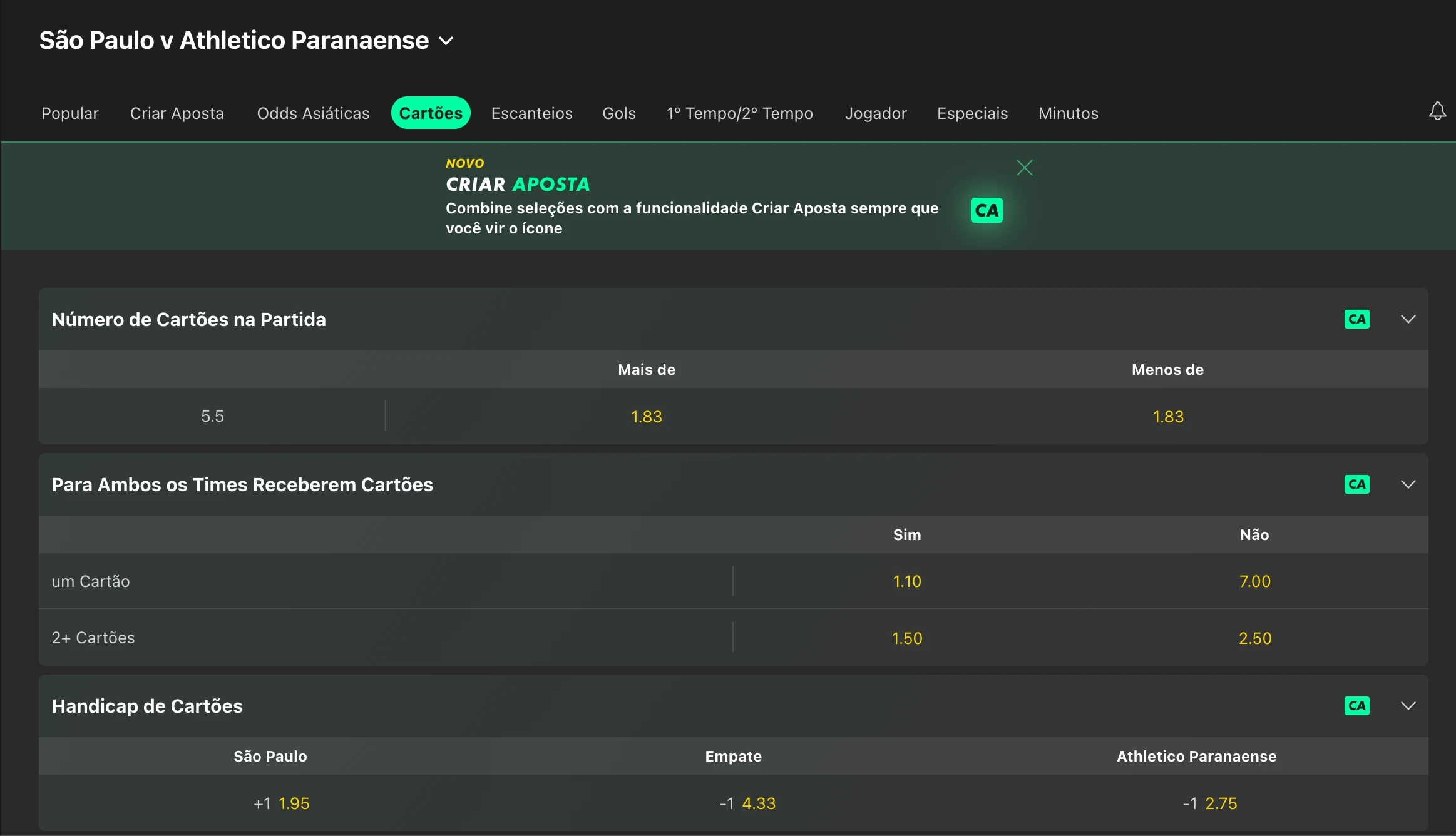Viewport: 1456px width, 836px height.
Task: Collapse Para Ambos os Times Receberem Cartões section
Action: [1408, 484]
